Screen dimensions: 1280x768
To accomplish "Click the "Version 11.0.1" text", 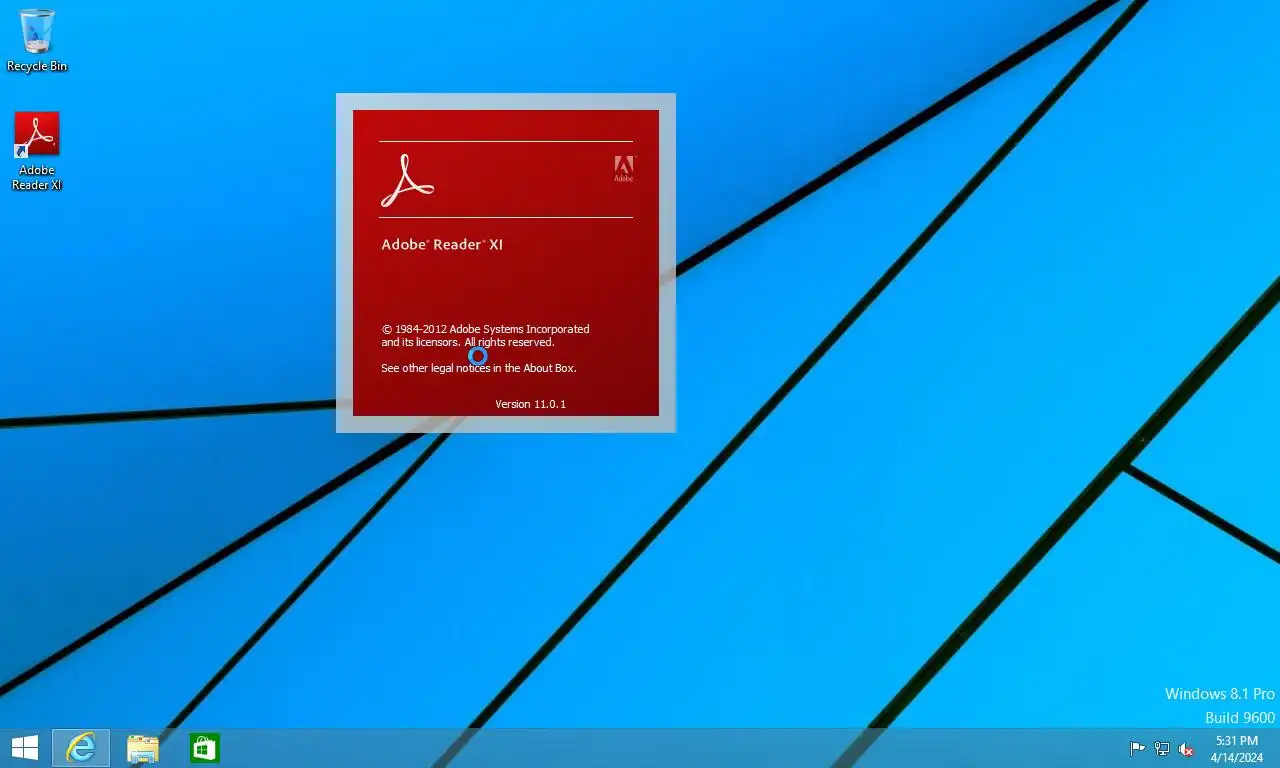I will click(x=530, y=404).
